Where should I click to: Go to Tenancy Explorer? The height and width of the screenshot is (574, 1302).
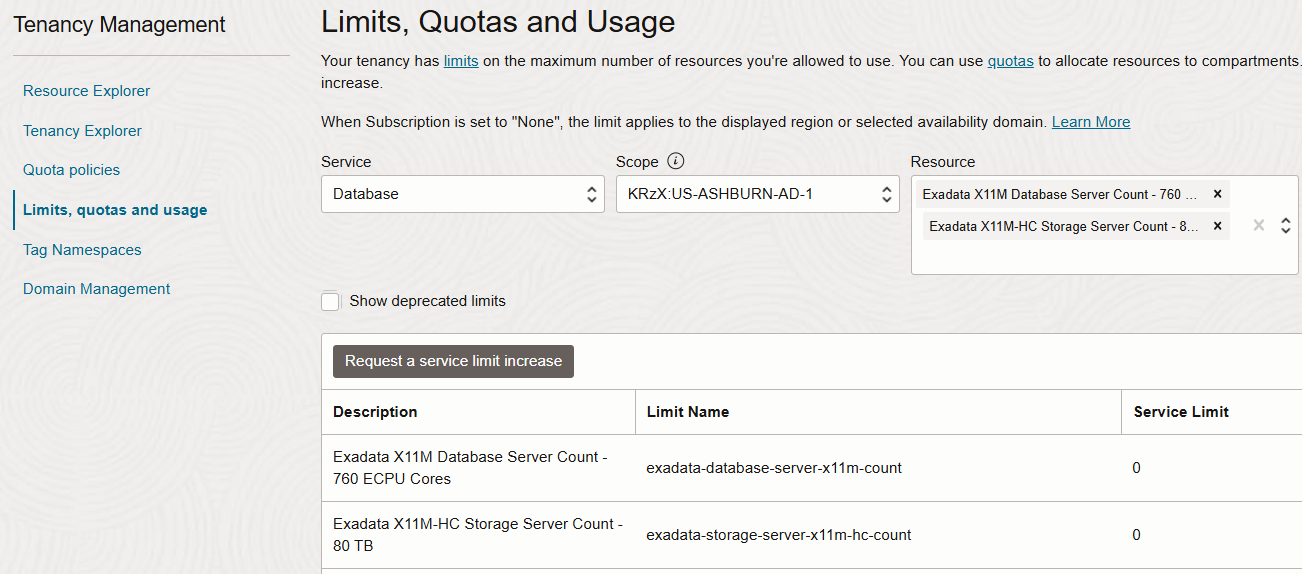click(82, 131)
